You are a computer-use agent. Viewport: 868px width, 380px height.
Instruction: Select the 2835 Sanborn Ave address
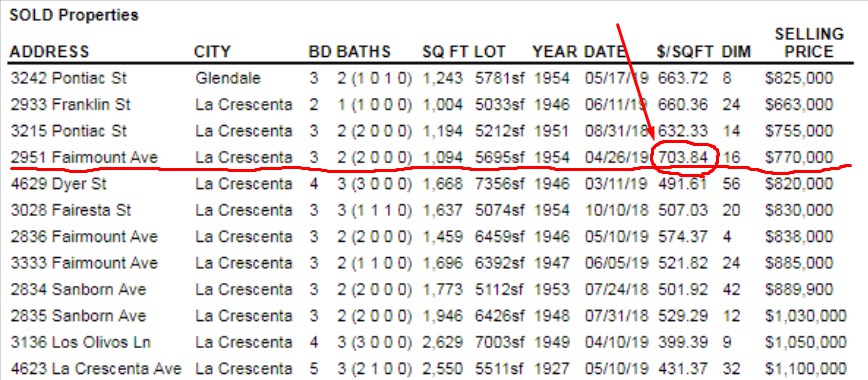78,316
